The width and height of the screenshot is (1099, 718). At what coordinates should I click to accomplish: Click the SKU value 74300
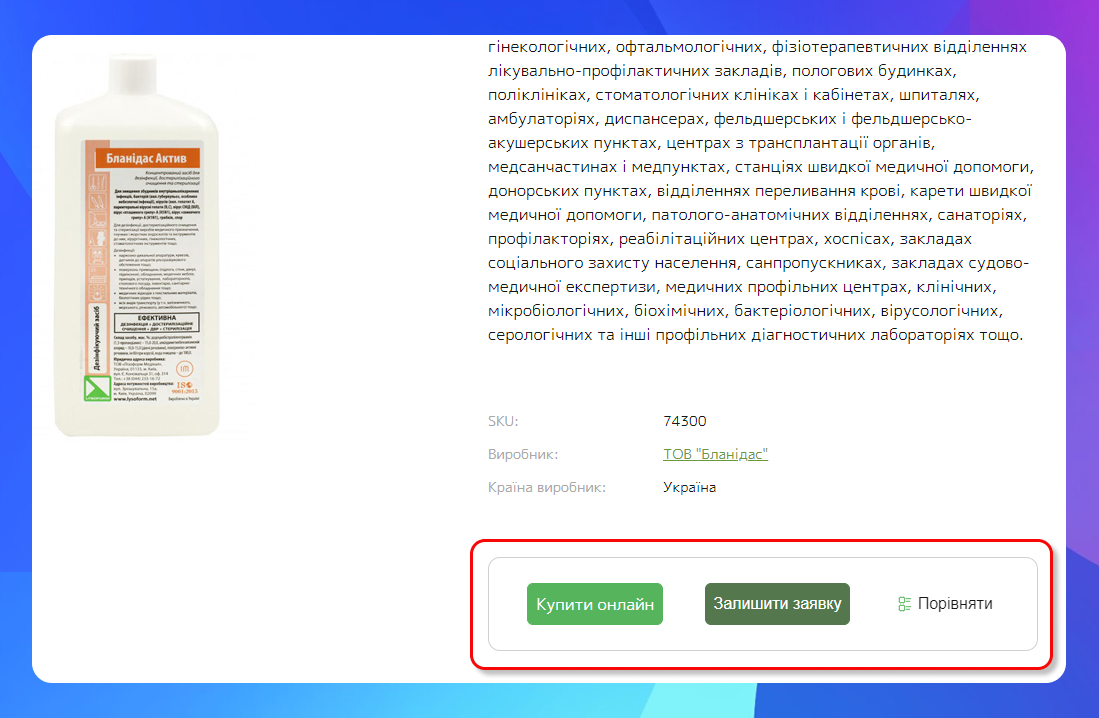click(x=684, y=421)
